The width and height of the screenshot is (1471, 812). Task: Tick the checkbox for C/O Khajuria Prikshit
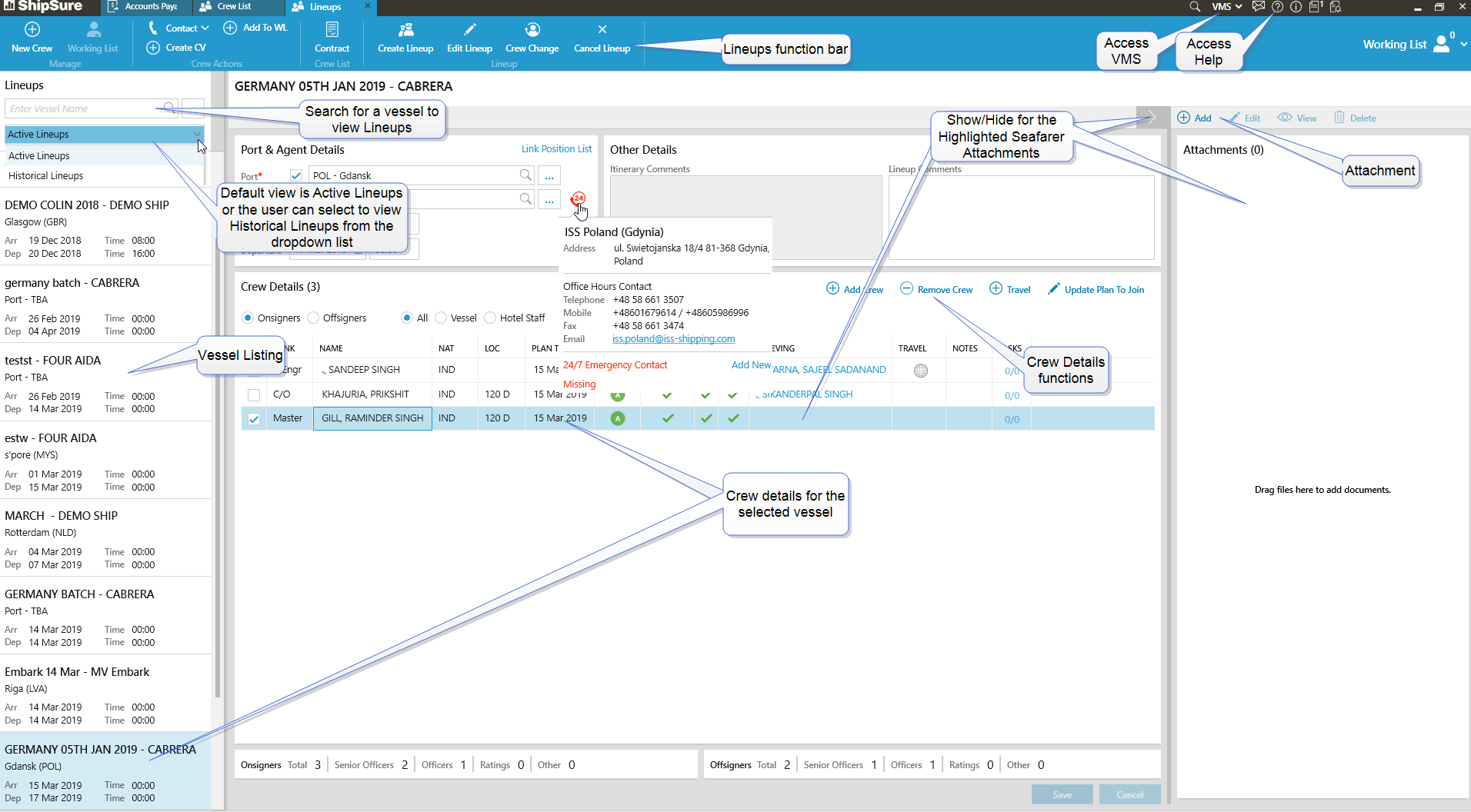(254, 395)
